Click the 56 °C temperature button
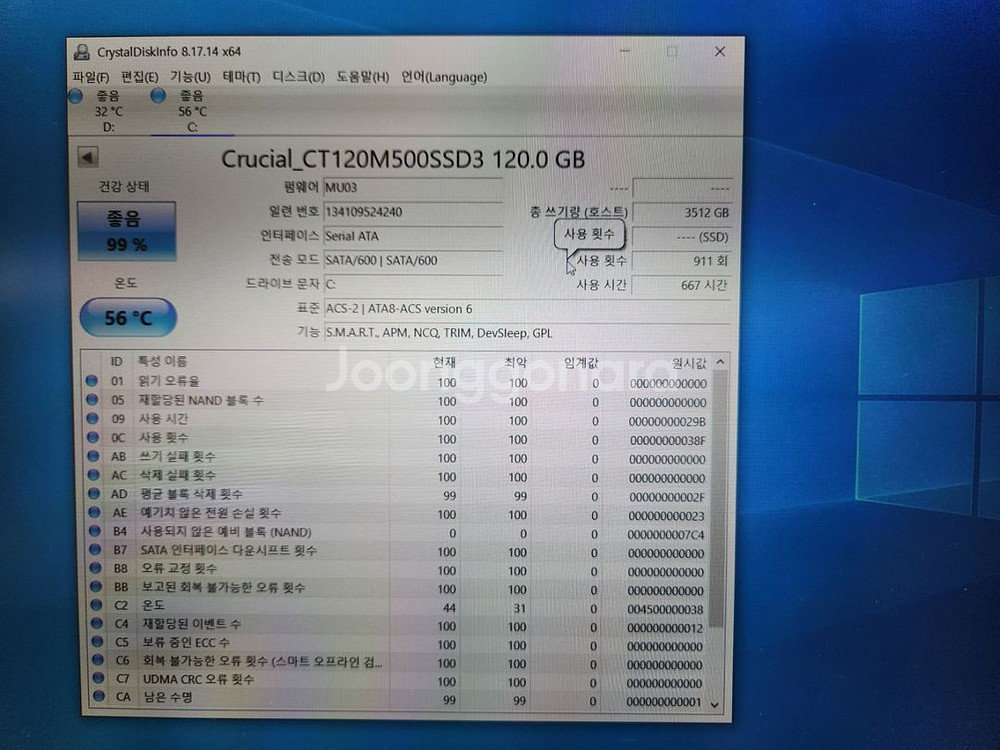Screen dimensions: 1000x750 (128, 317)
